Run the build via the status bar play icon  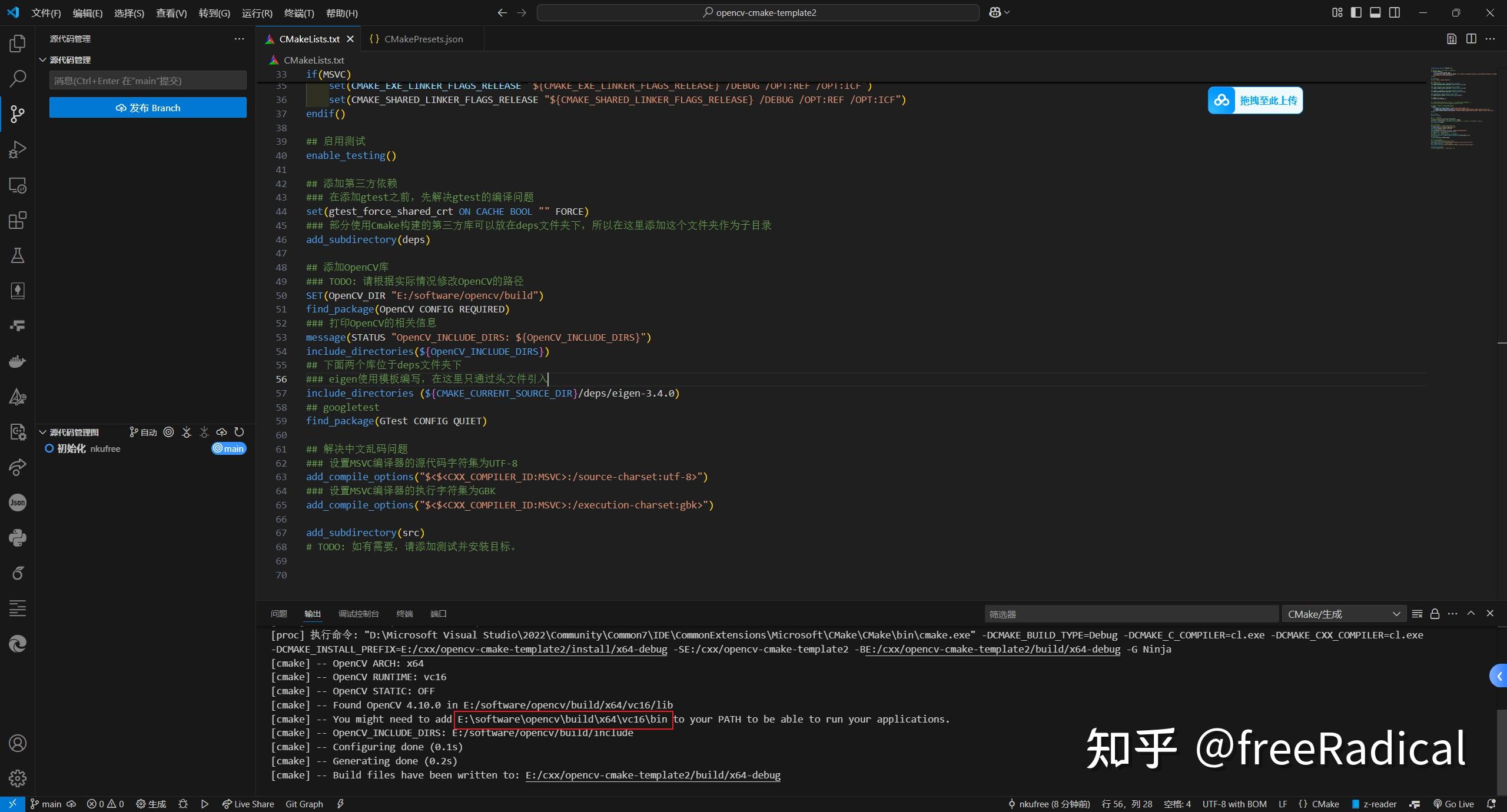(x=204, y=804)
